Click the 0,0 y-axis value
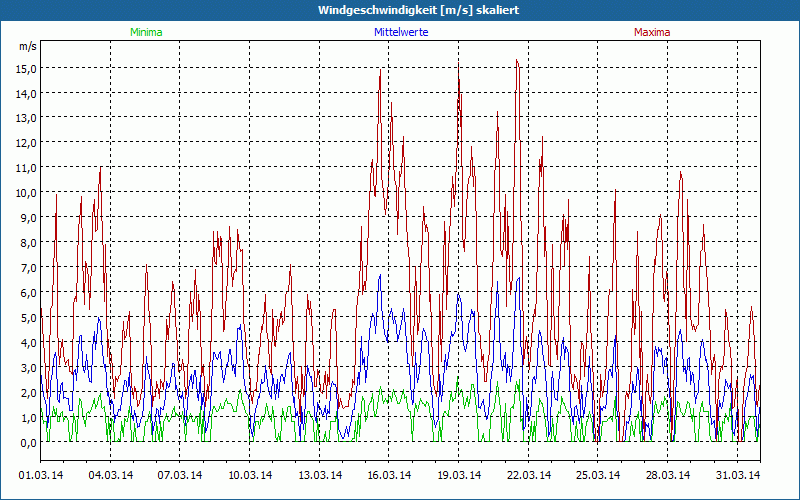Image resolution: width=800 pixels, height=500 pixels. [x=28, y=443]
